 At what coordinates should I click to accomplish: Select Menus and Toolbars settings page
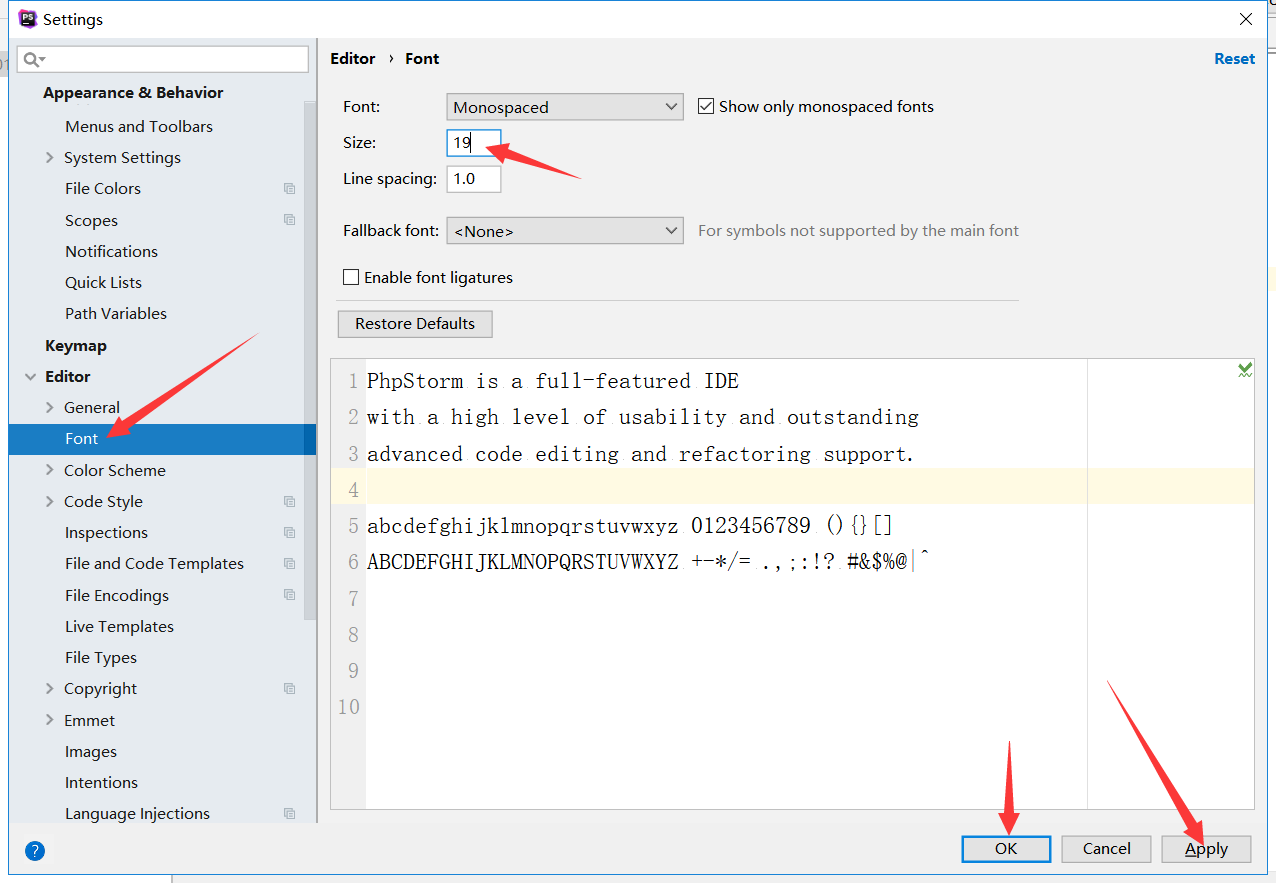(x=139, y=126)
